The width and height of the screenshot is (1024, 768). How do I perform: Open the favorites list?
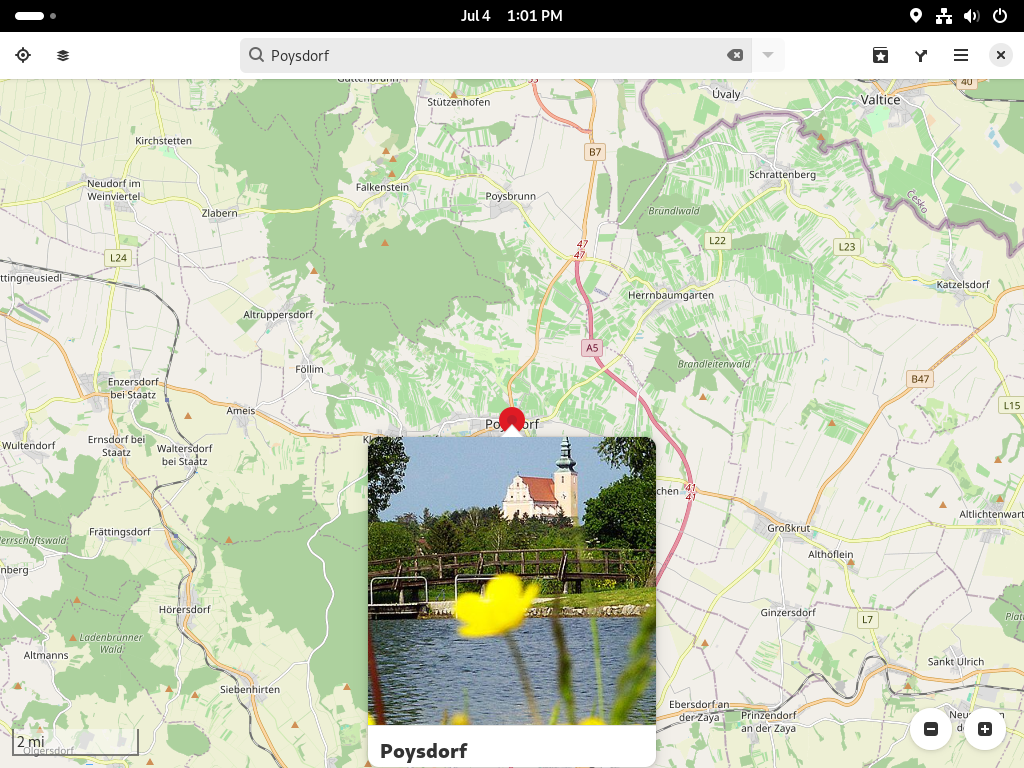880,56
